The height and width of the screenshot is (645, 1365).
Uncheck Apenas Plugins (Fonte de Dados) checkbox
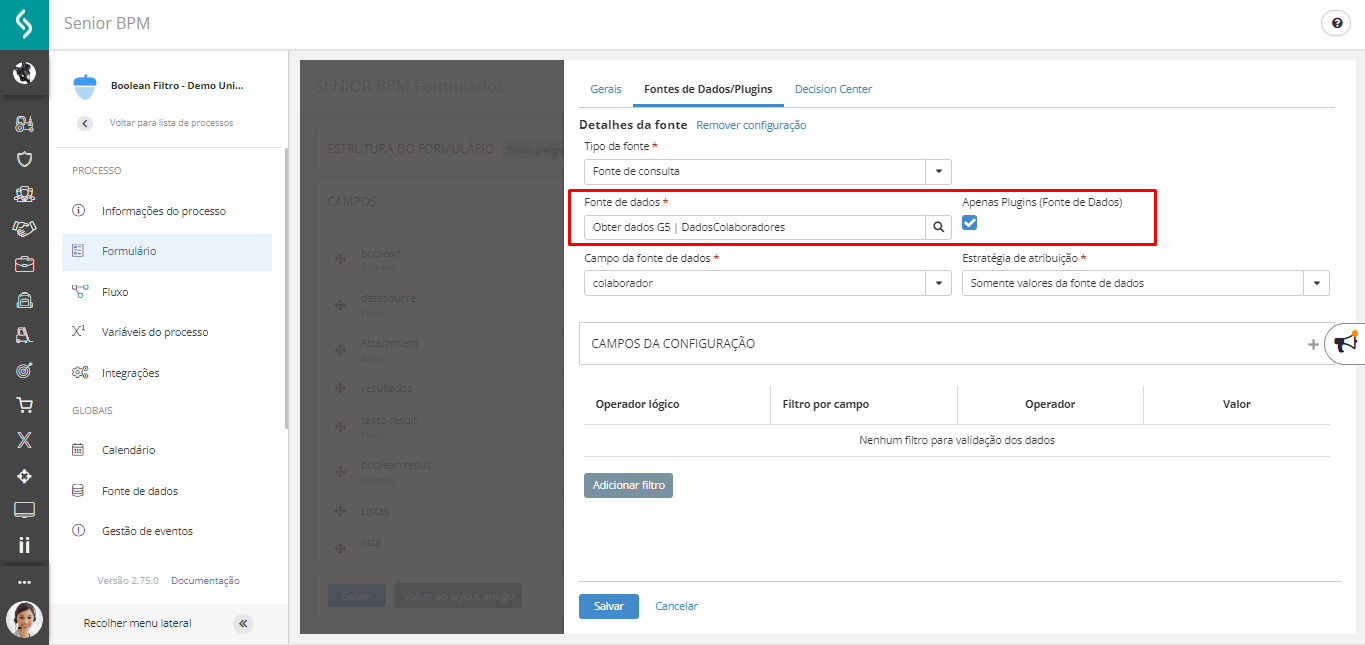pyautogui.click(x=969, y=223)
